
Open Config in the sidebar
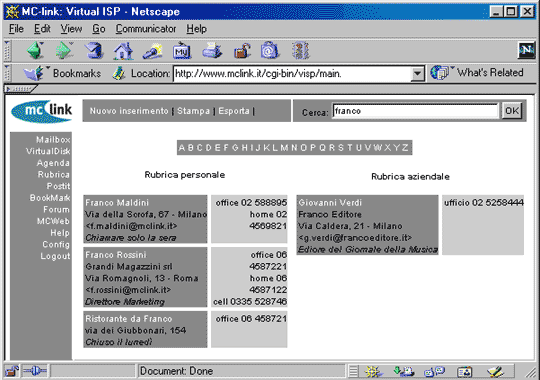[56, 245]
